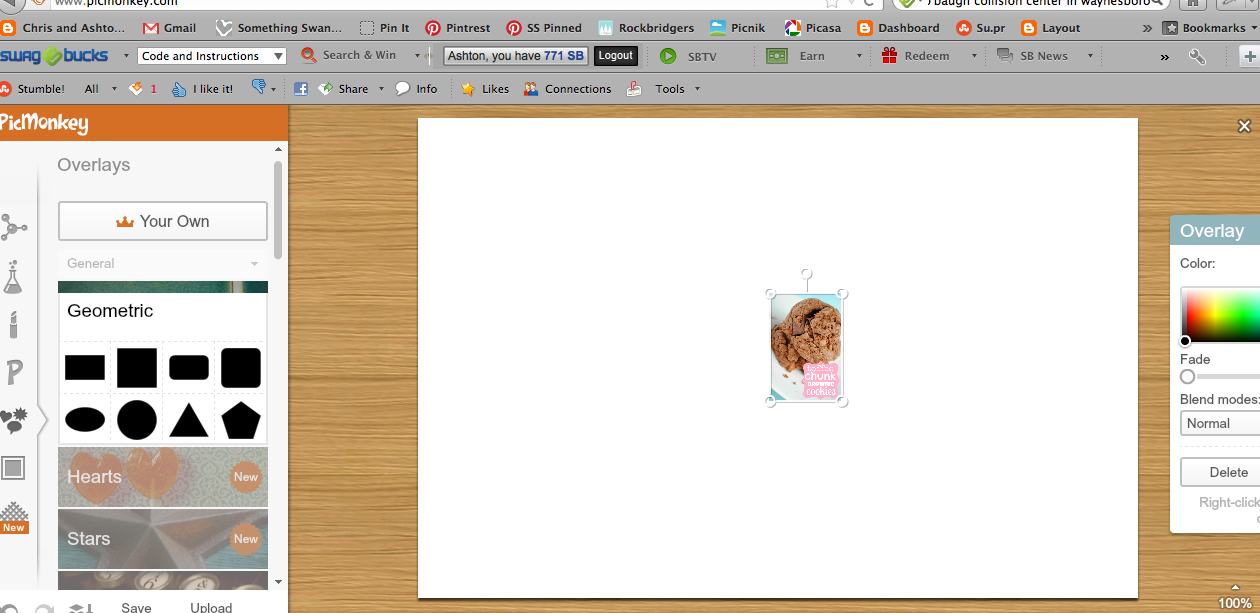The image size is (1260, 613).
Task: Click the StumbleUpon thumbs-up I like it! icon
Action: click(x=179, y=89)
